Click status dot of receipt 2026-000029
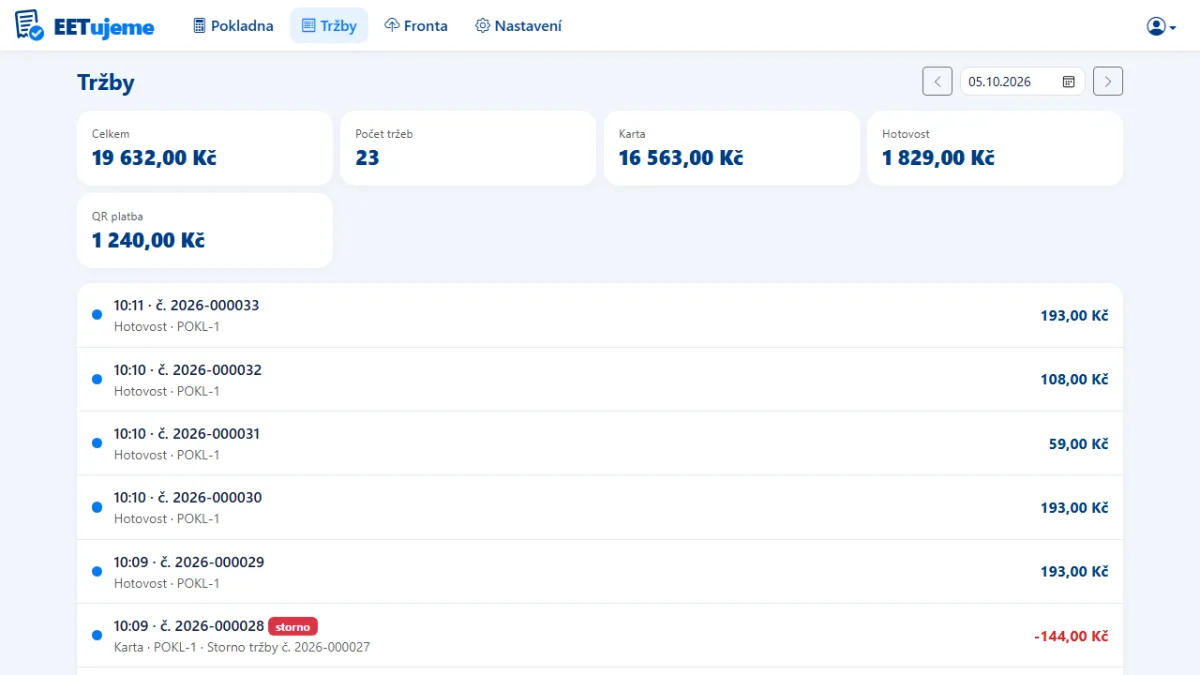The height and width of the screenshot is (675, 1200). click(x=97, y=571)
